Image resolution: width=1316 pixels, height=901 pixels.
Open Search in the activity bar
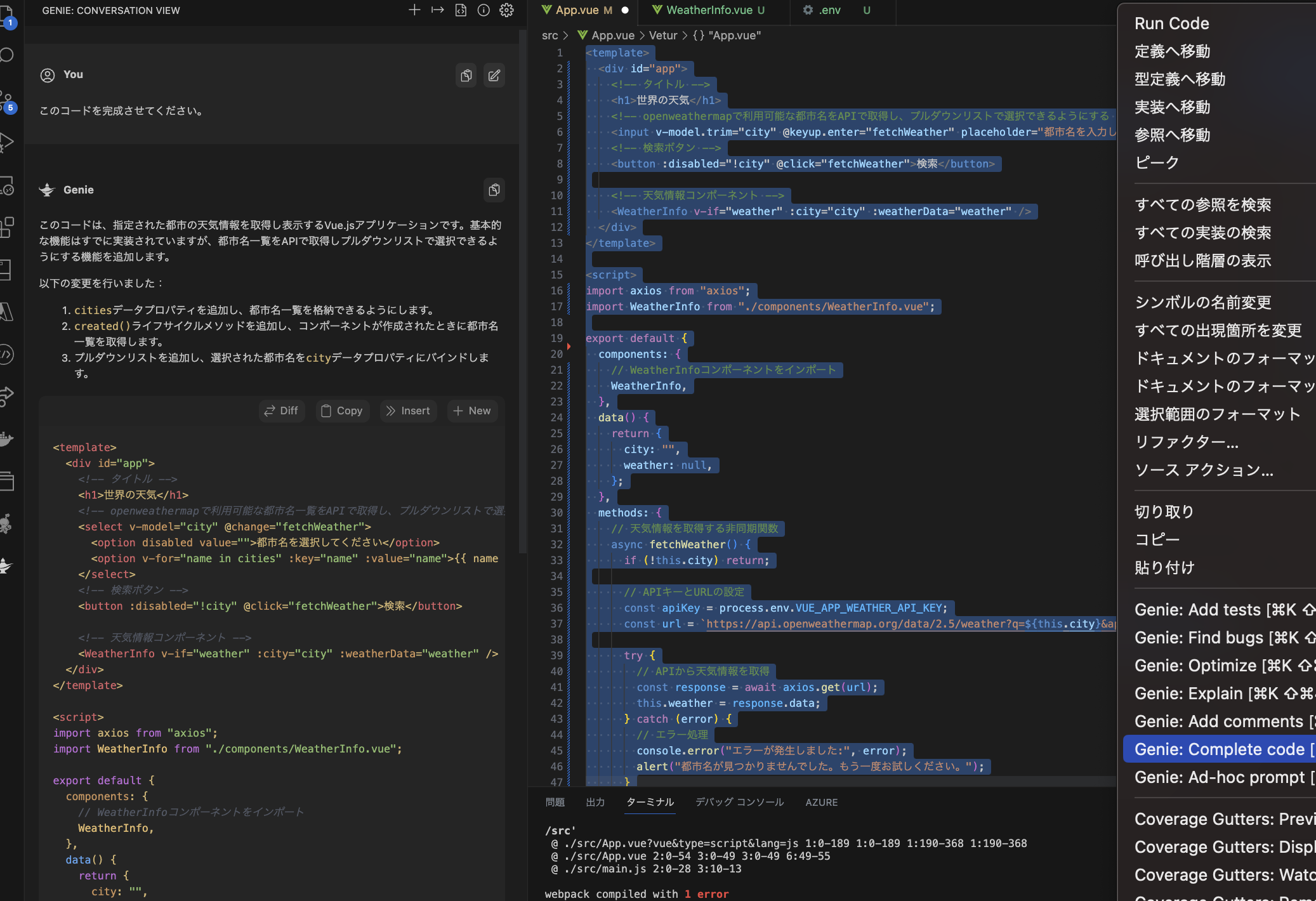pos(8,55)
